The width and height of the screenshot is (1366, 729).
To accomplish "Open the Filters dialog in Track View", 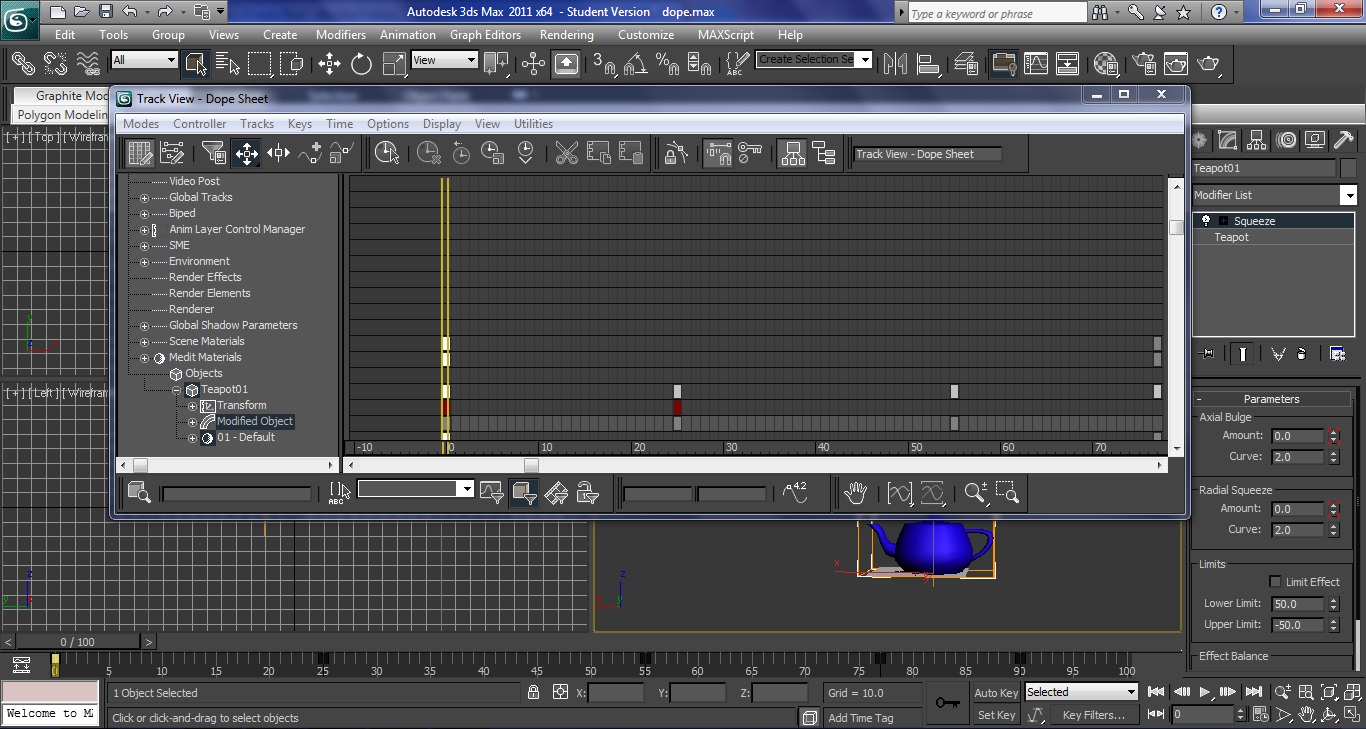I will 212,152.
